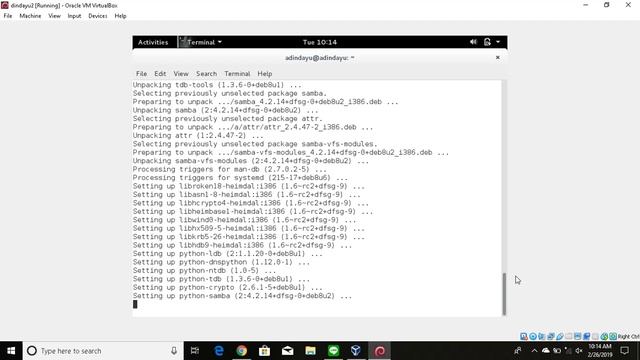The height and width of the screenshot is (360, 640).
Task: Click the 'Setting up python-samba' output line
Action: coord(242,296)
